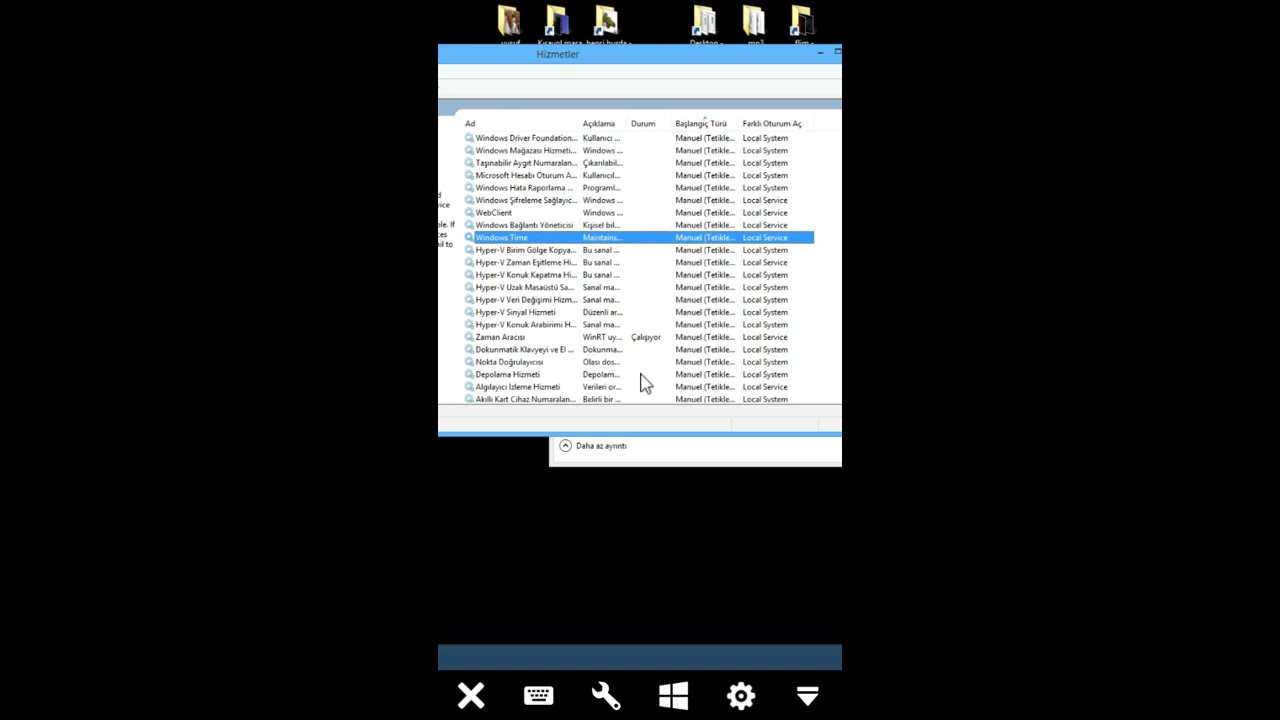This screenshot has height=720, width=1280.
Task: Click gear icon beside Windows Driver Foundation
Action: 469,138
